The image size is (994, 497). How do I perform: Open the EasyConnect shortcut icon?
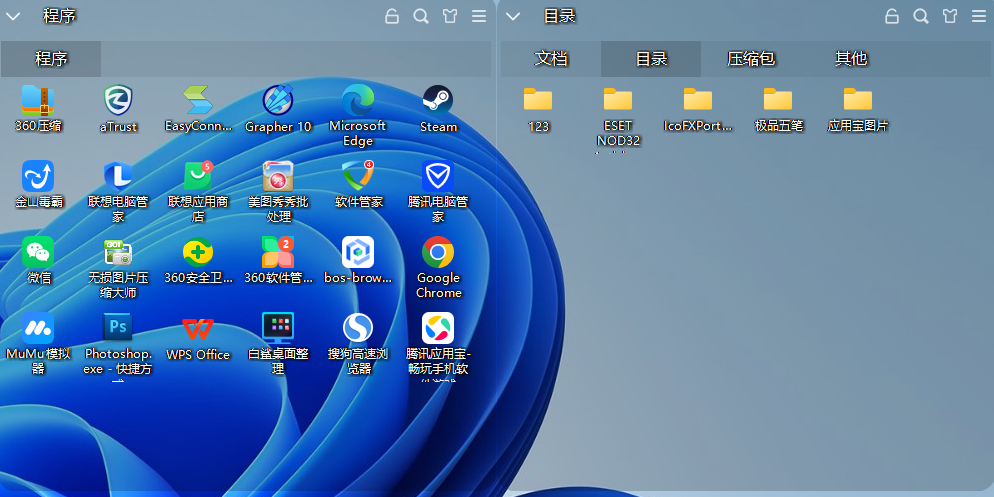198,100
